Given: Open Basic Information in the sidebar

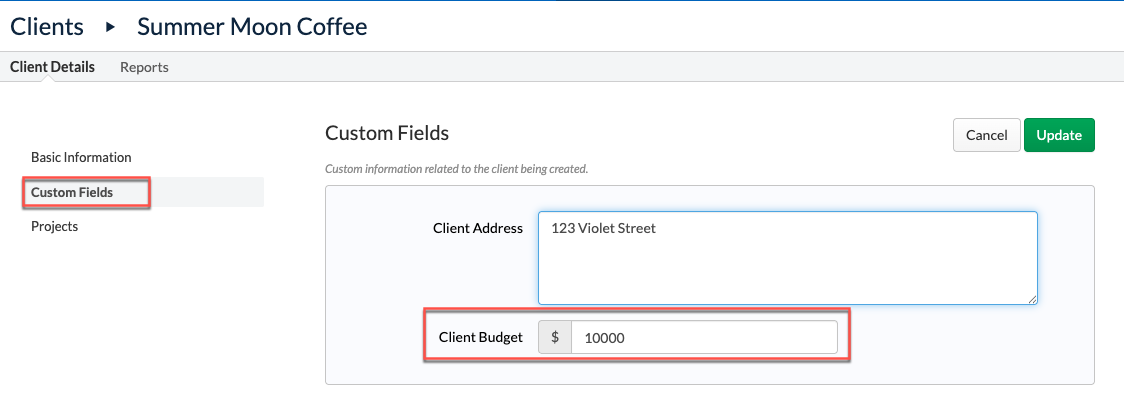Looking at the screenshot, I should (81, 157).
